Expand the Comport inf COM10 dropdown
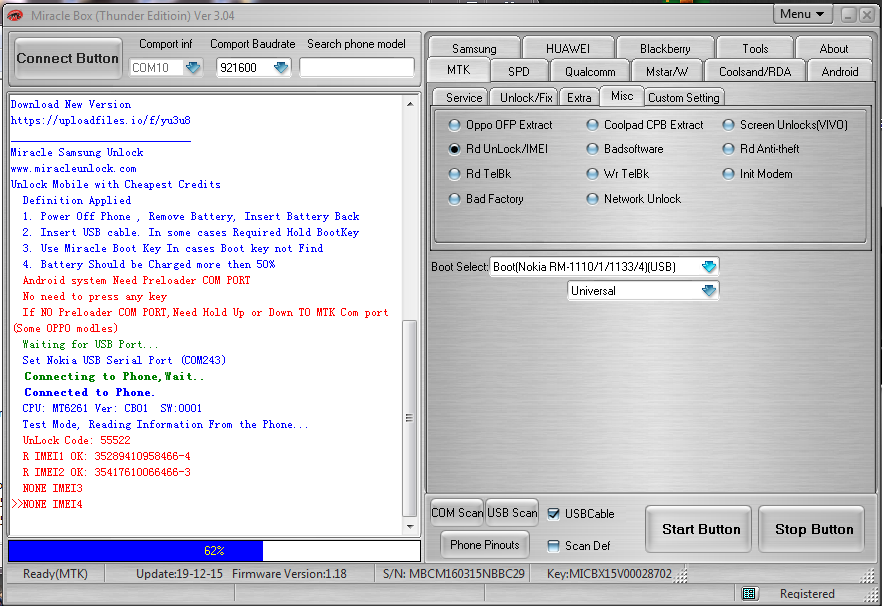Screen dimensions: 882x606 point(193,68)
